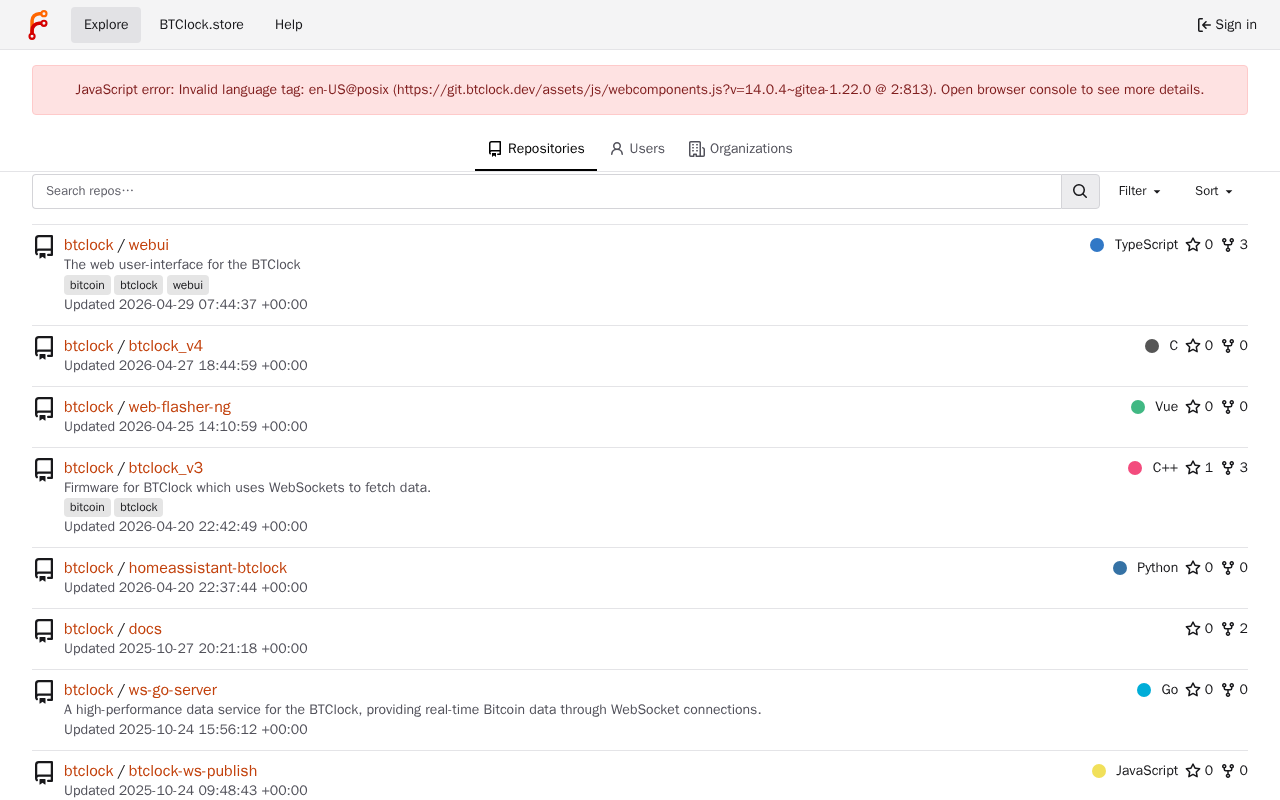This screenshot has width=1280, height=800.
Task: Click "Firmware for BTClock which uses WebSockets" description
Action: 247,488
